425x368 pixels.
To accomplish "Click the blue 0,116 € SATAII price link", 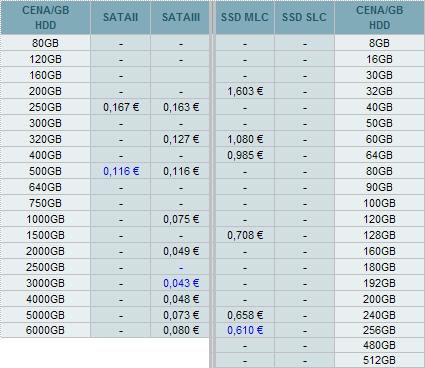I will click(121, 171).
